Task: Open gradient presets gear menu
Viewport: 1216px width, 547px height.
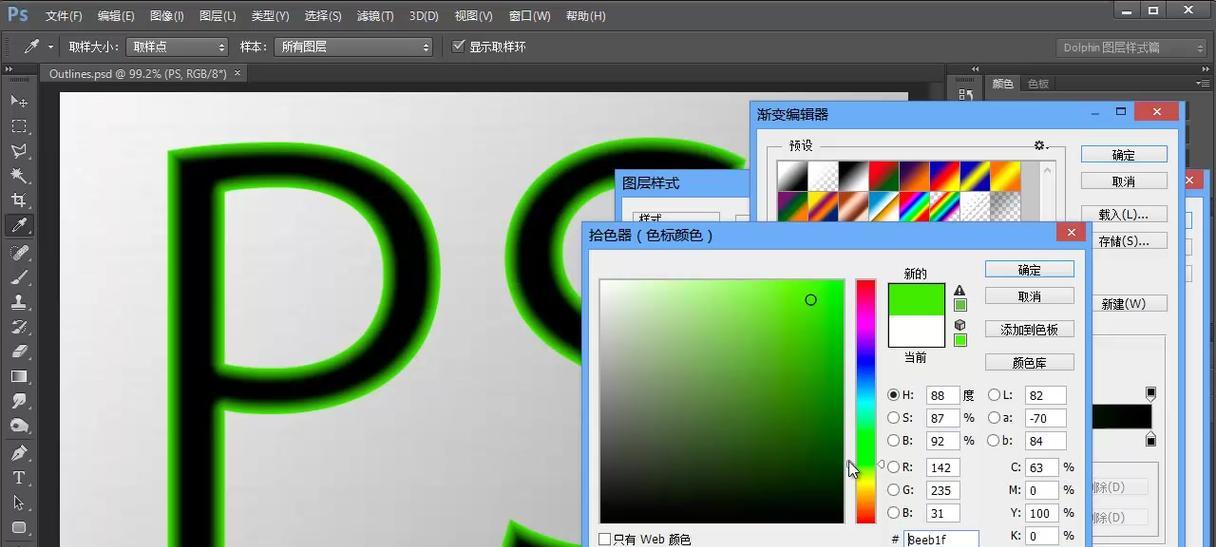Action: pos(1041,145)
